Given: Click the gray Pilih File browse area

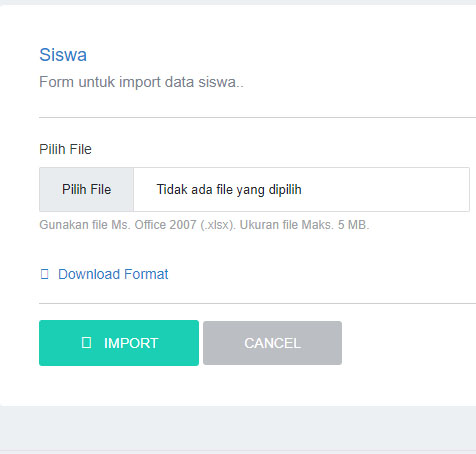Looking at the screenshot, I should (x=86, y=189).
